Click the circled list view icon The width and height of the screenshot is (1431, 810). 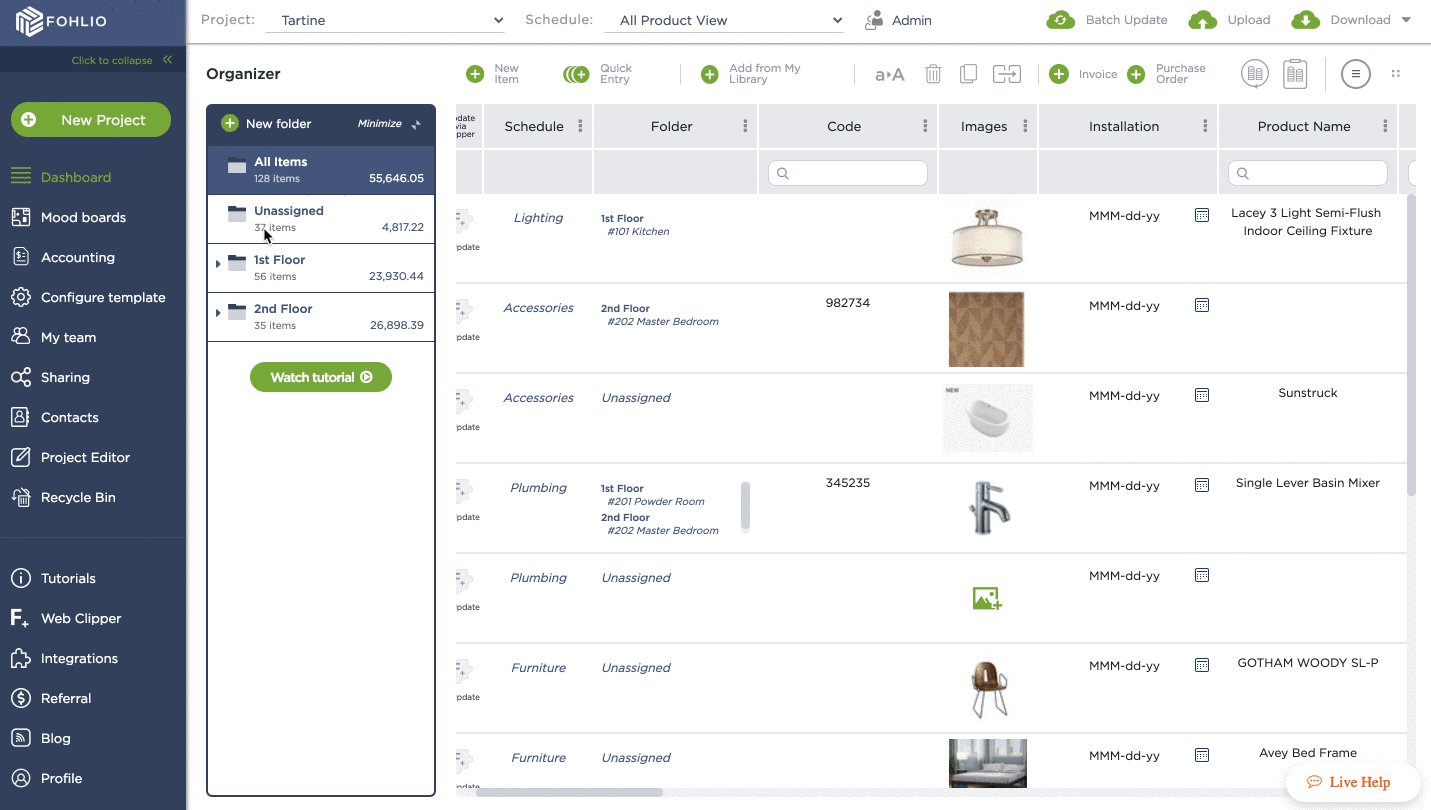[x=1356, y=74]
